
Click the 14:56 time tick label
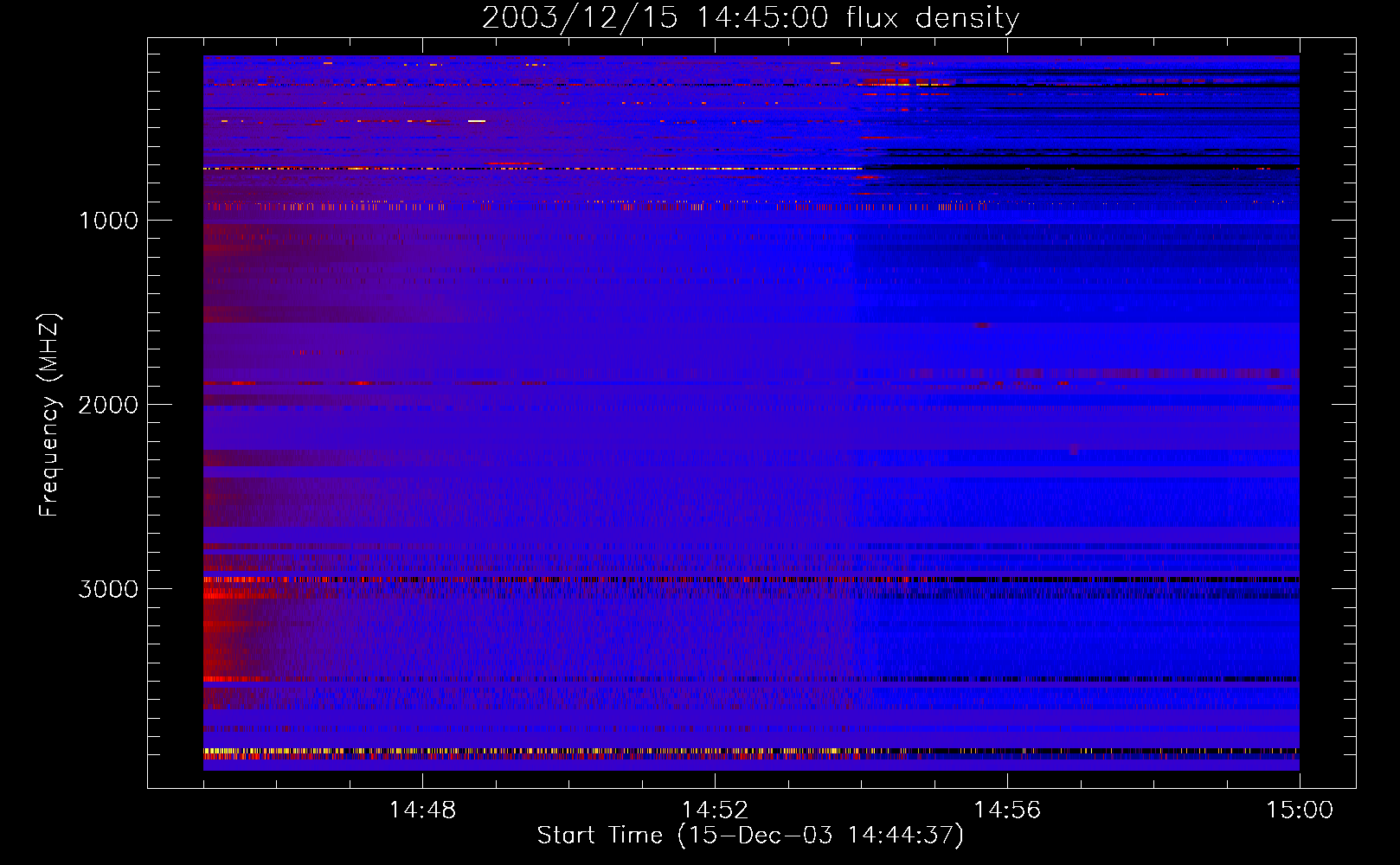1007,811
